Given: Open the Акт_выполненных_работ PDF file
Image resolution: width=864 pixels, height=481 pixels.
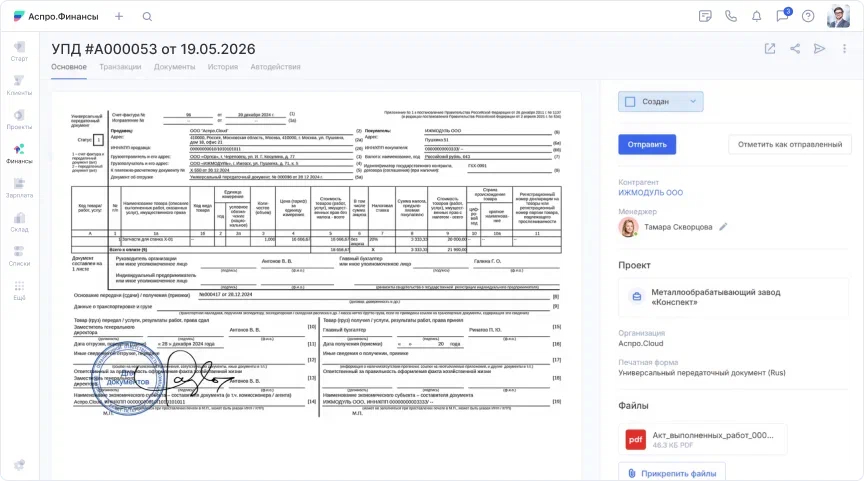Looking at the screenshot, I should pyautogui.click(x=703, y=439).
